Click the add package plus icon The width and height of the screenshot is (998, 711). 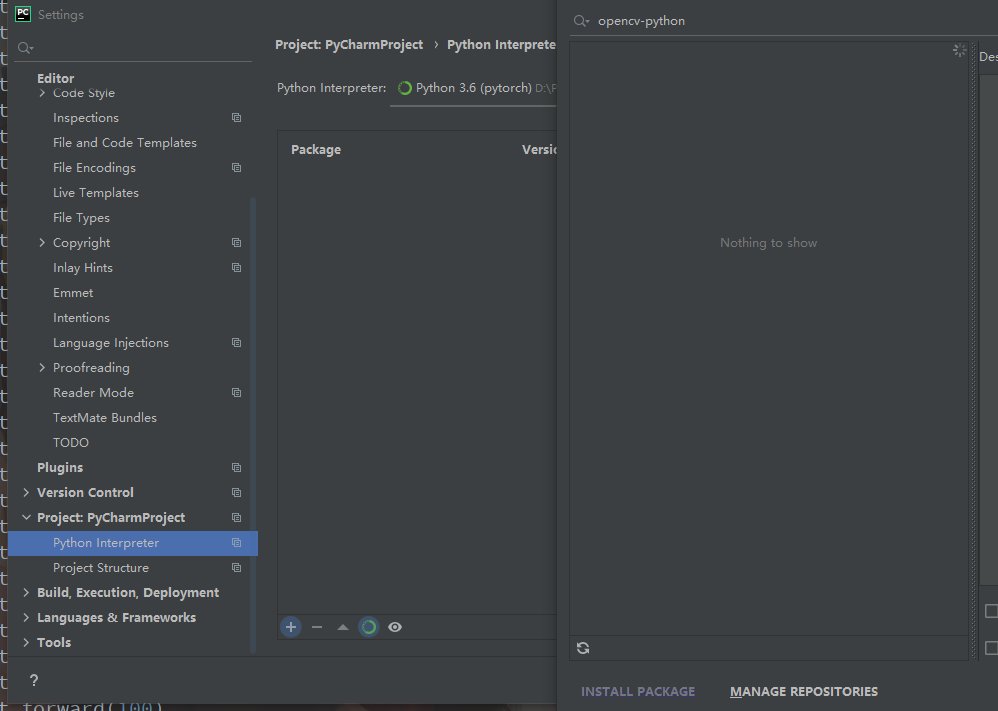coord(291,627)
